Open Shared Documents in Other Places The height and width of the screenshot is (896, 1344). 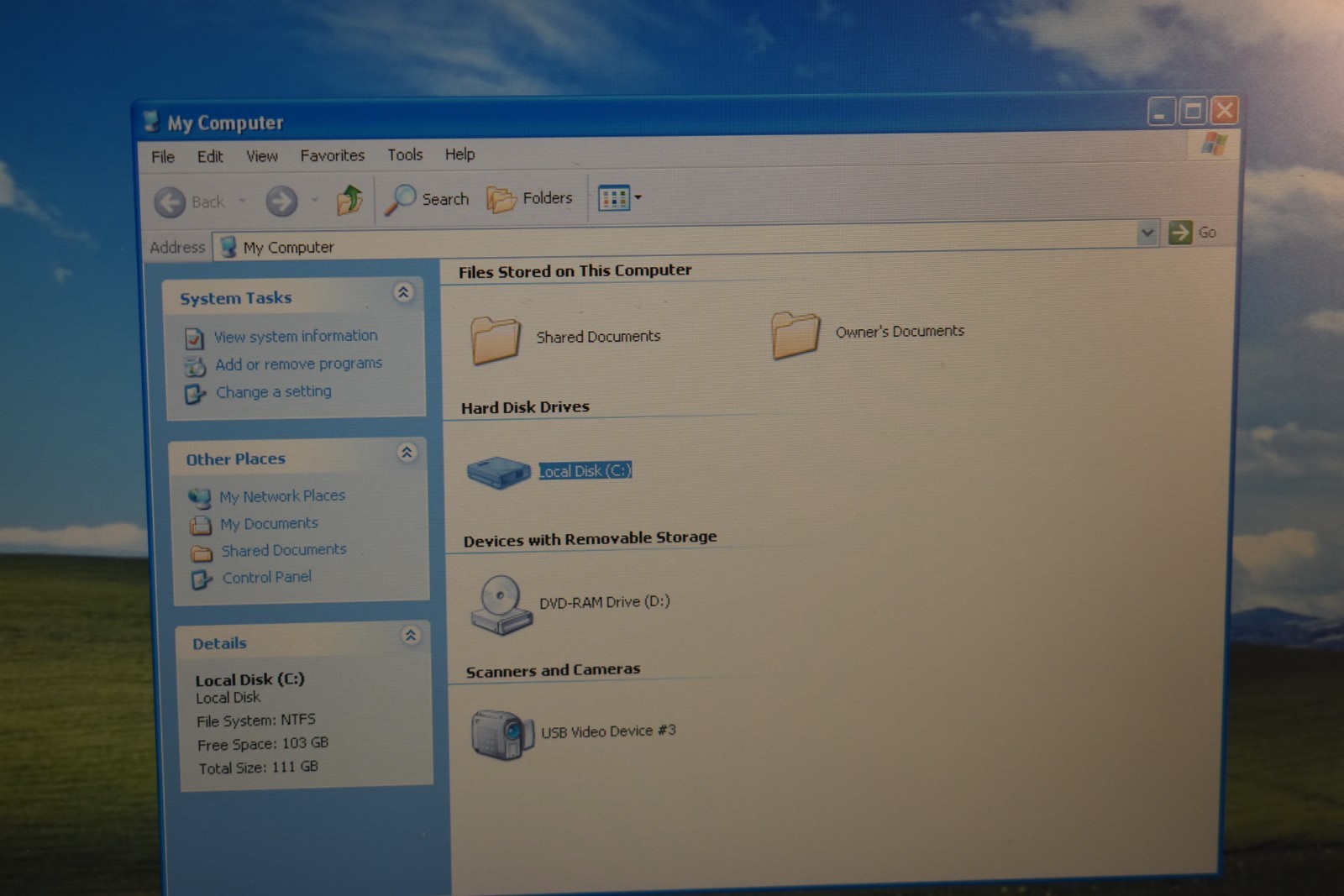284,550
